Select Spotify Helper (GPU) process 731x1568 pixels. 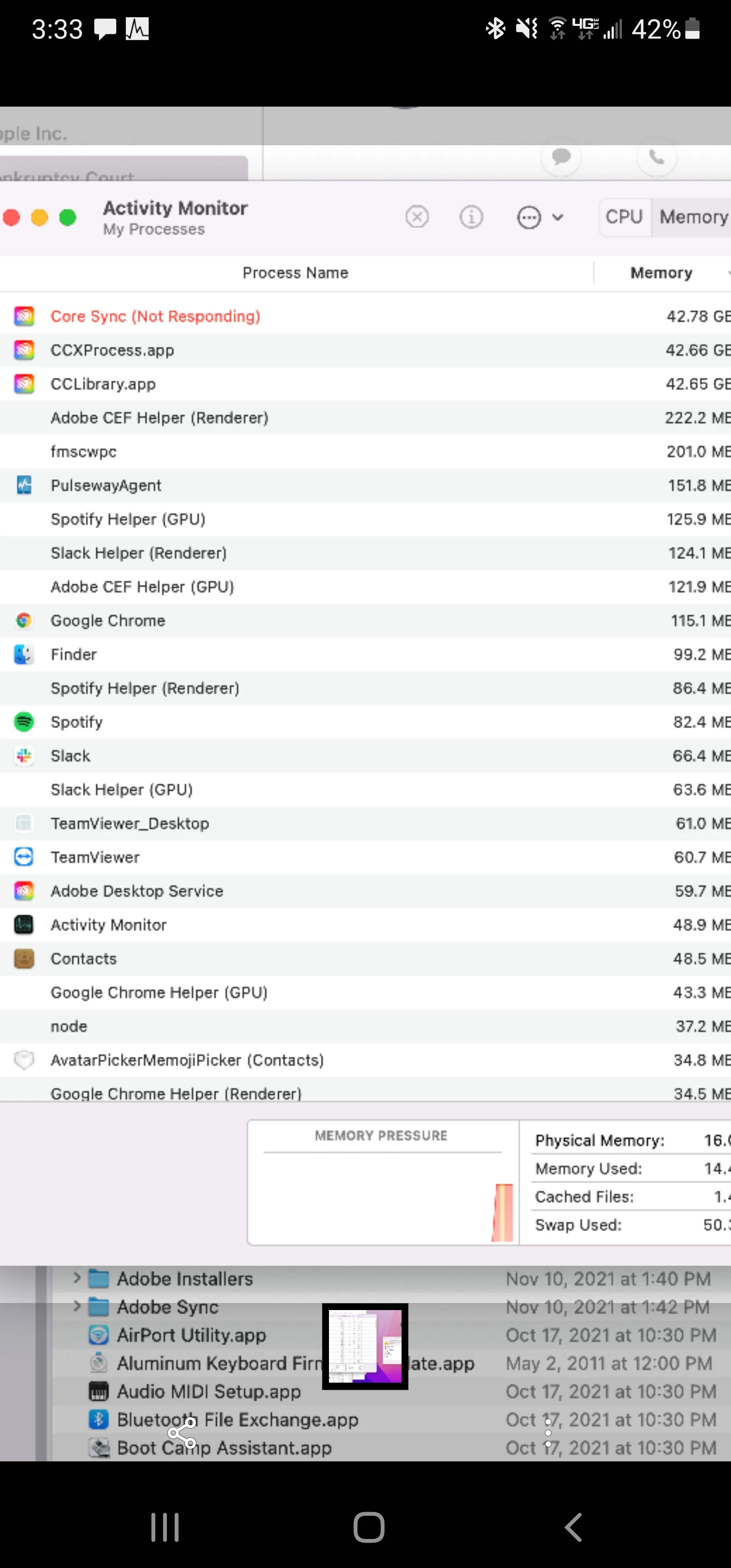pyautogui.click(x=365, y=518)
